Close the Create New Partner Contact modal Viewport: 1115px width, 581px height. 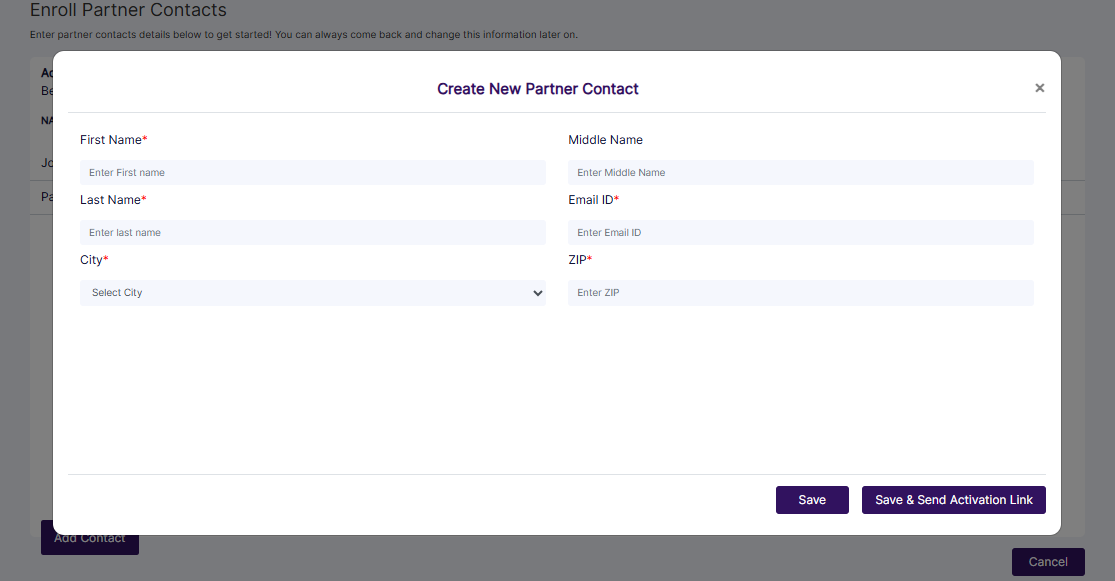pos(1039,87)
